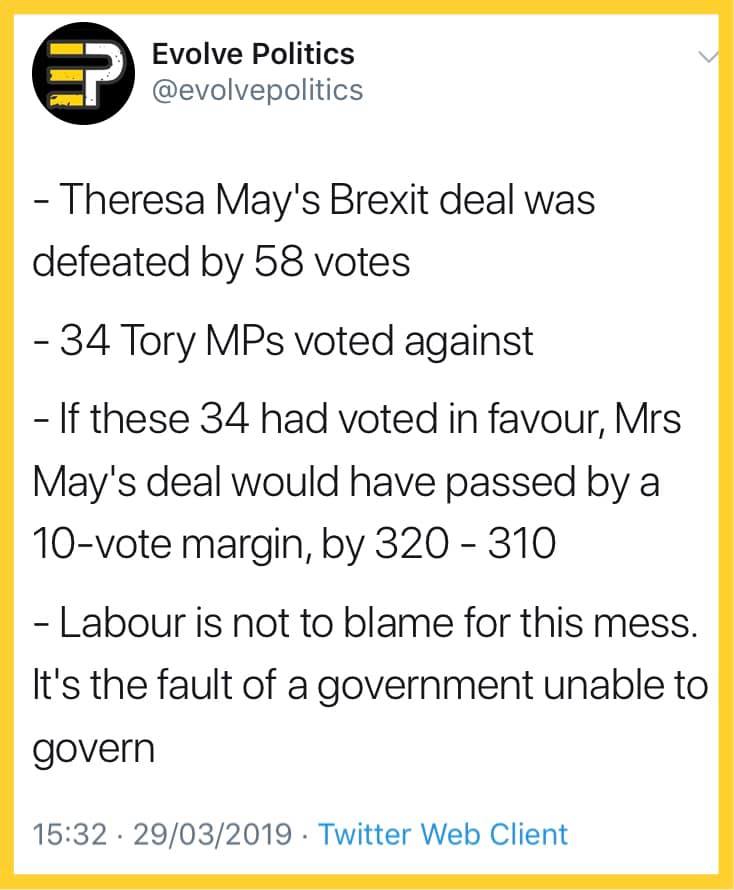
Task: Click the text mentioning 34 Tory MPs
Action: [x=285, y=340]
